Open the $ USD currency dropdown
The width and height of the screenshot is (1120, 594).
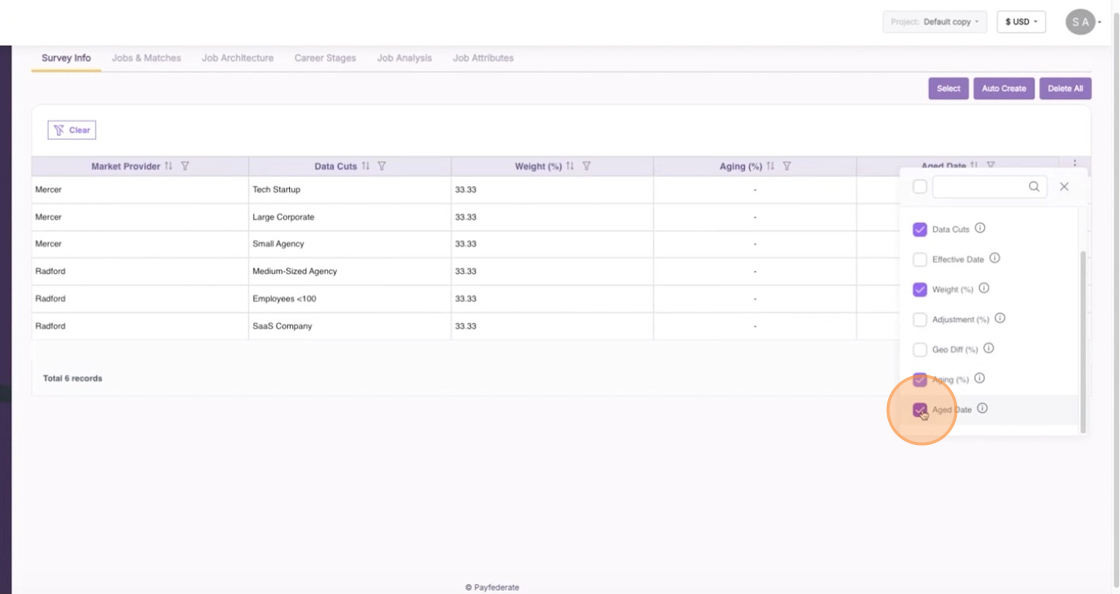point(1021,21)
